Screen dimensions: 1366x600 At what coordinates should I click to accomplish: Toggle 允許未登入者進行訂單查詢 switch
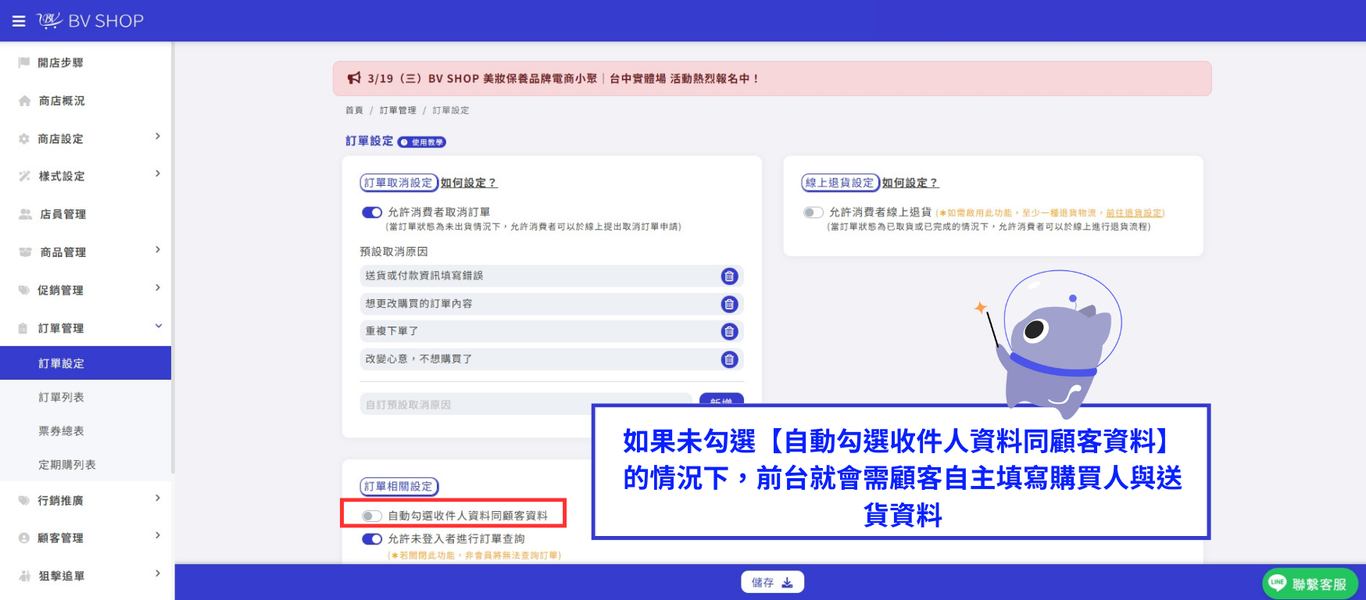(x=372, y=539)
